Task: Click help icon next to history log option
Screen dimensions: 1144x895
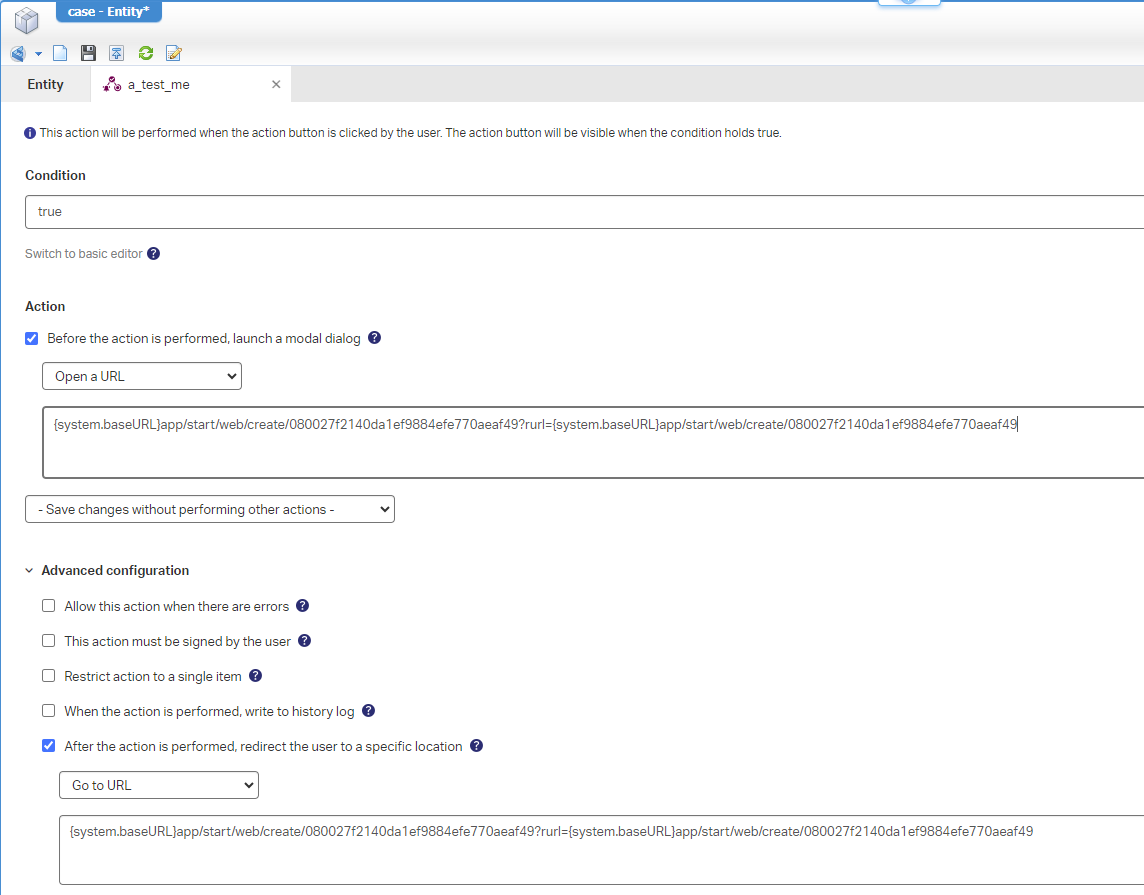Action: click(368, 711)
